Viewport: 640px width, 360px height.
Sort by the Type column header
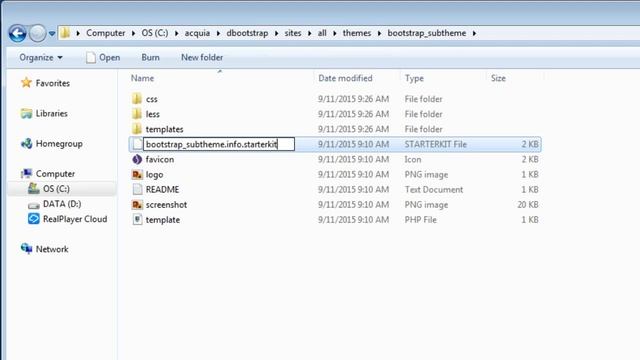414,78
